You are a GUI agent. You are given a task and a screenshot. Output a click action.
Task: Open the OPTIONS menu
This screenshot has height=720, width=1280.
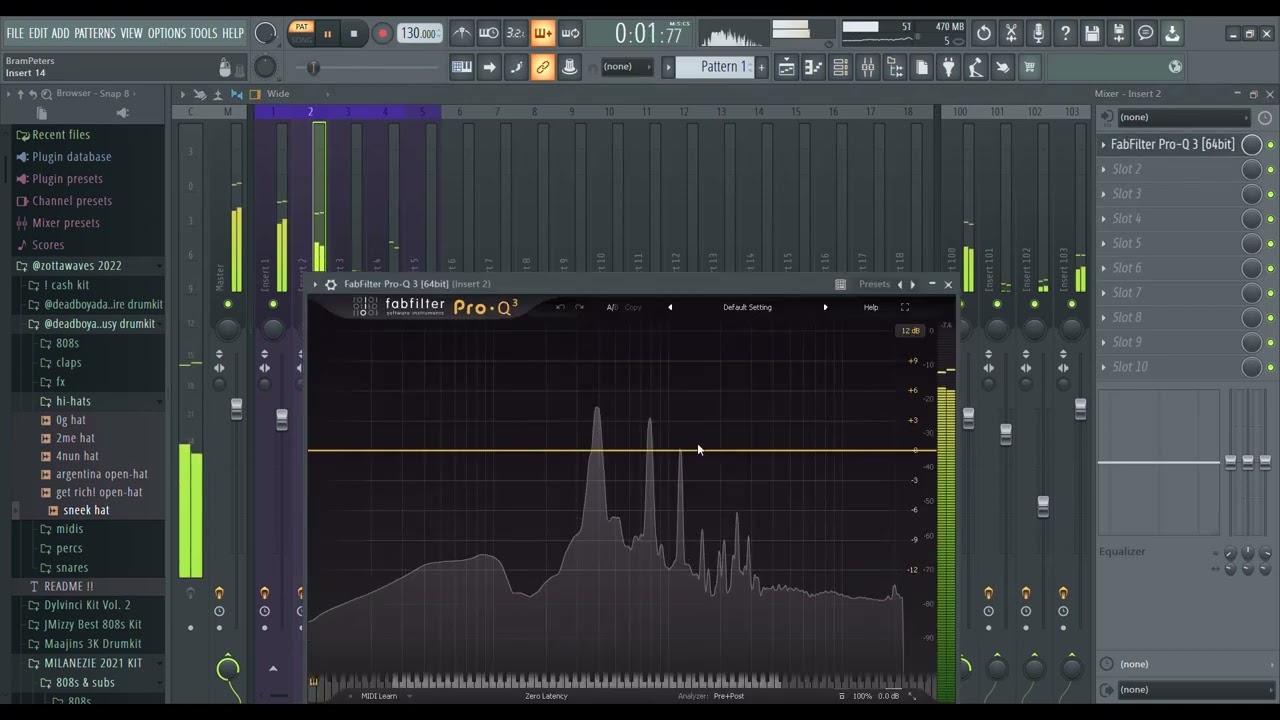pyautogui.click(x=167, y=33)
